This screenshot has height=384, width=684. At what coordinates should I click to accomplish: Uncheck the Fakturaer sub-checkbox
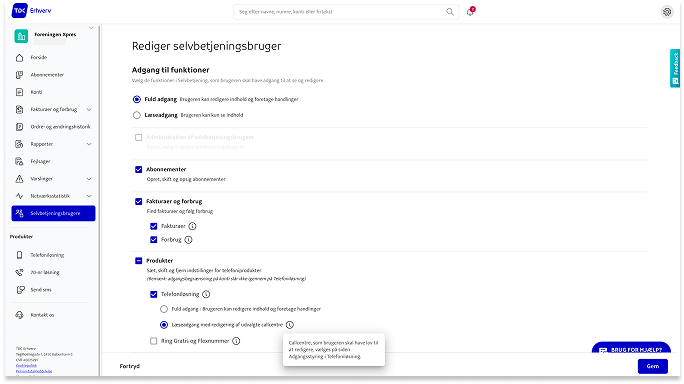[x=154, y=226]
